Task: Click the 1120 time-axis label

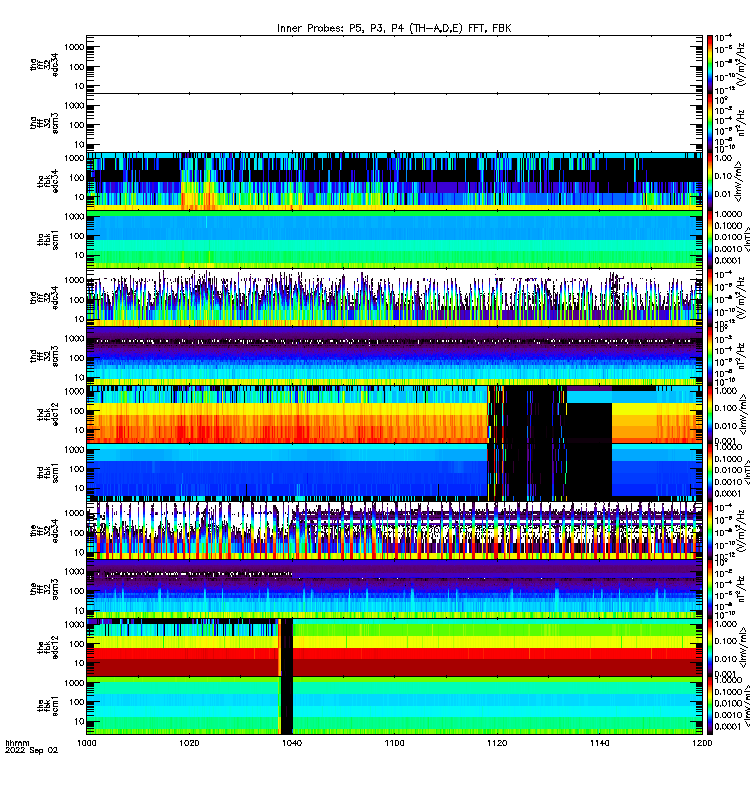Action: pyautogui.click(x=497, y=743)
